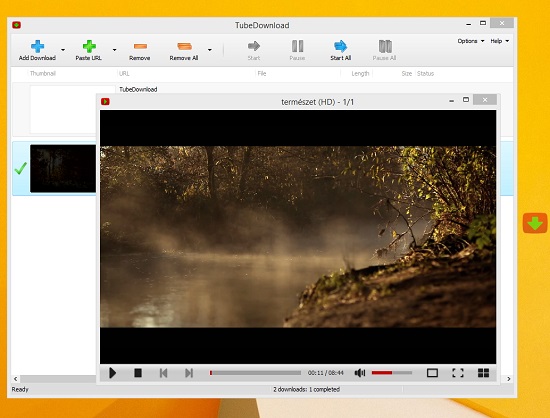
Task: Skip to the previous track
Action: coord(163,373)
